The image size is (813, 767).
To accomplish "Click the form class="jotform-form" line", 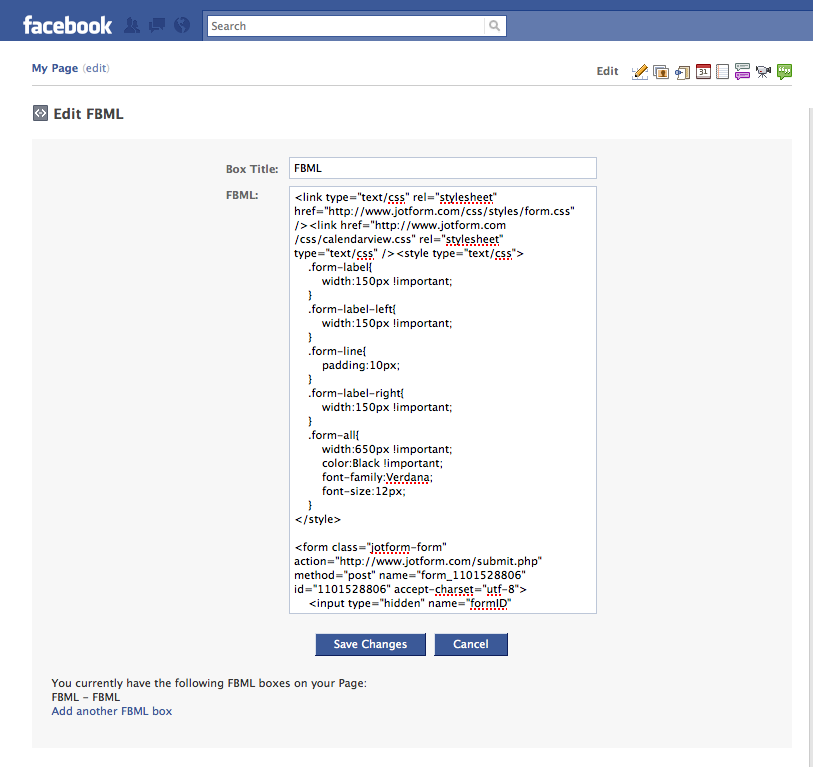I will point(370,547).
